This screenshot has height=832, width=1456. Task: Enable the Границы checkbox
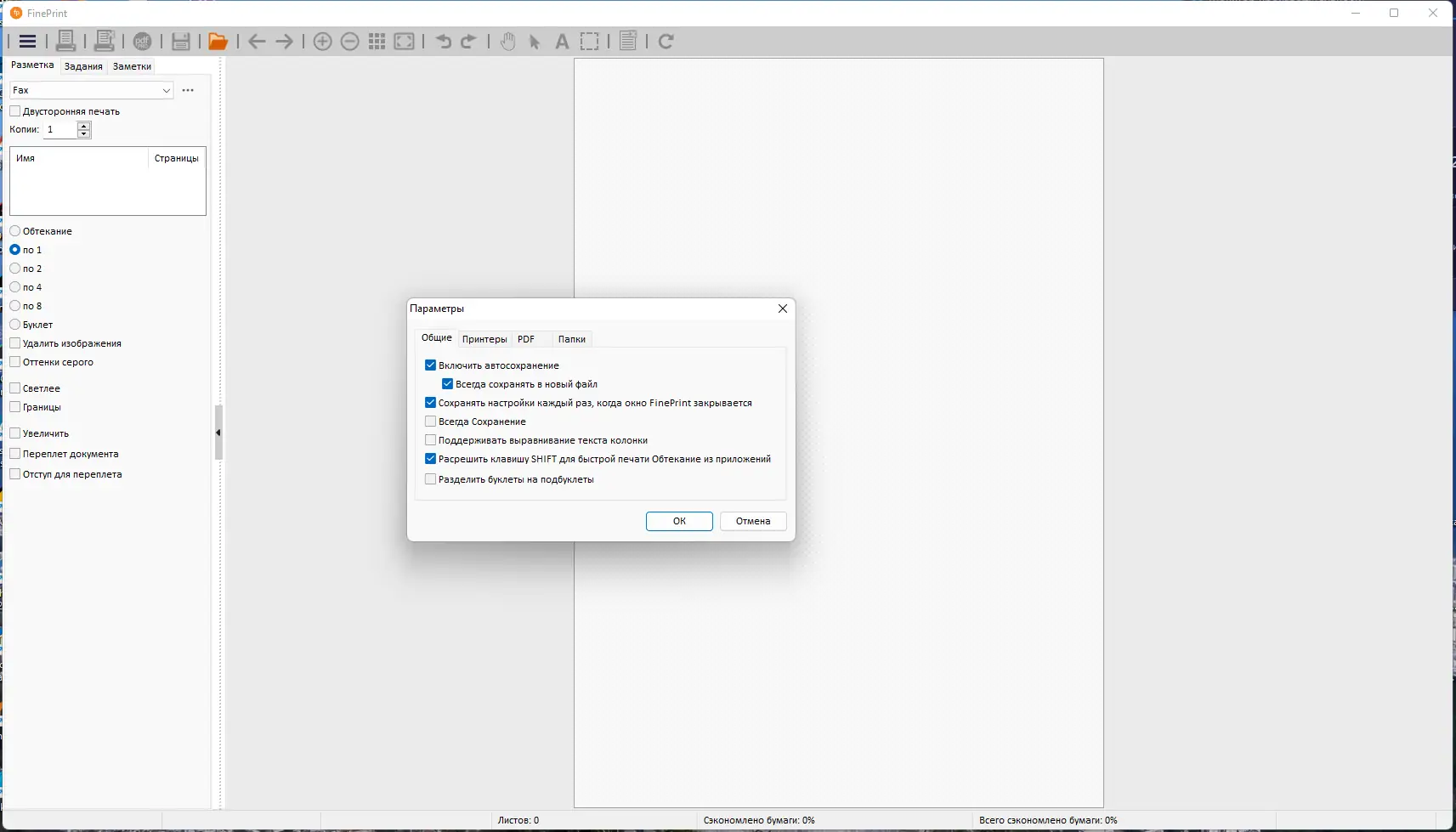[15, 407]
